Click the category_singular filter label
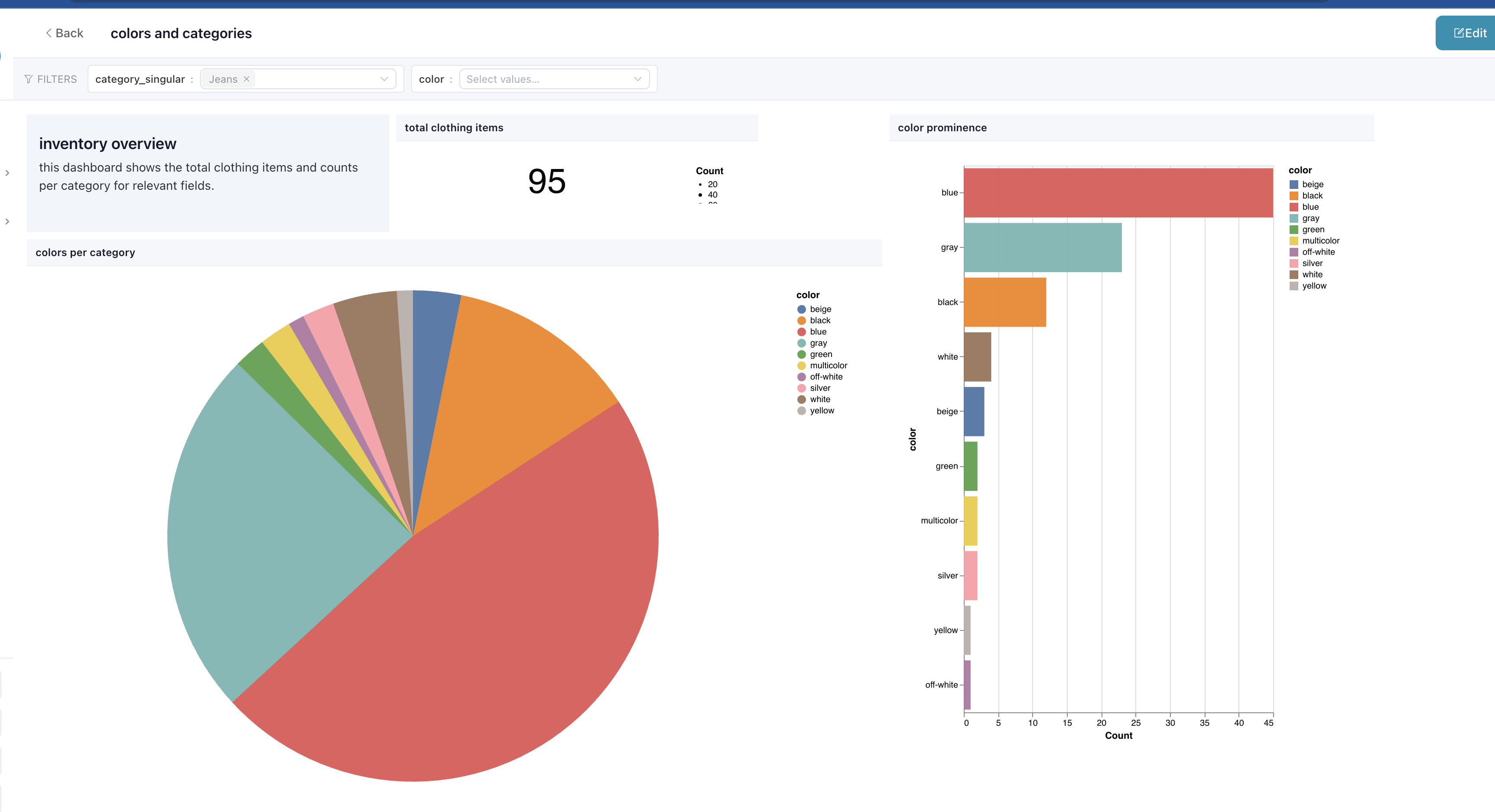 140,80
